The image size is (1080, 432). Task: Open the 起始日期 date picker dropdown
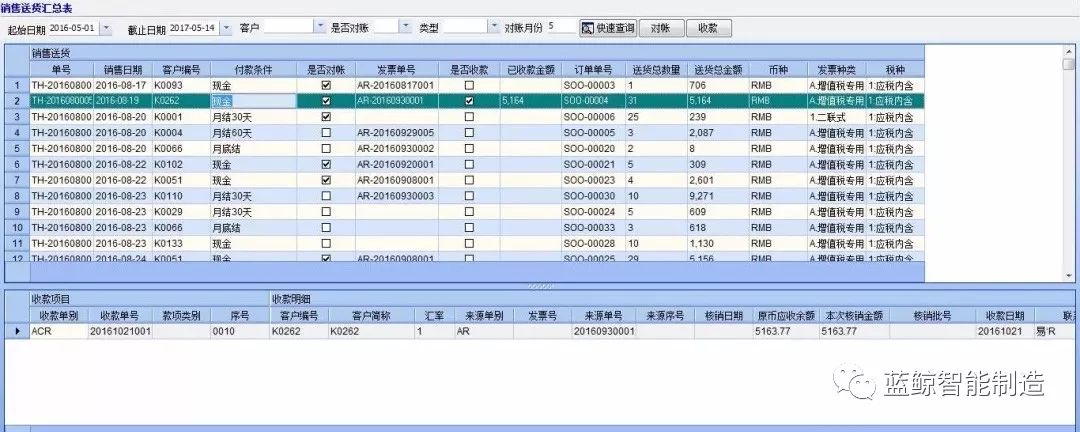coord(107,28)
